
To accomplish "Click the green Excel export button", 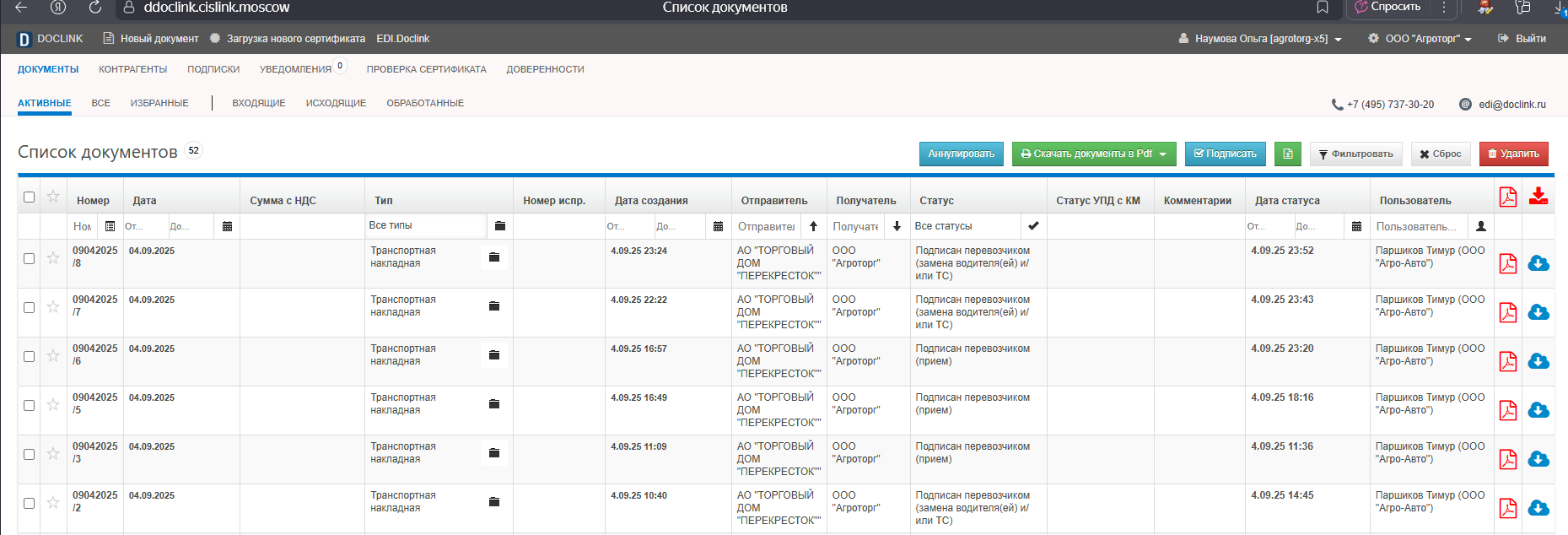I will click(x=1288, y=154).
